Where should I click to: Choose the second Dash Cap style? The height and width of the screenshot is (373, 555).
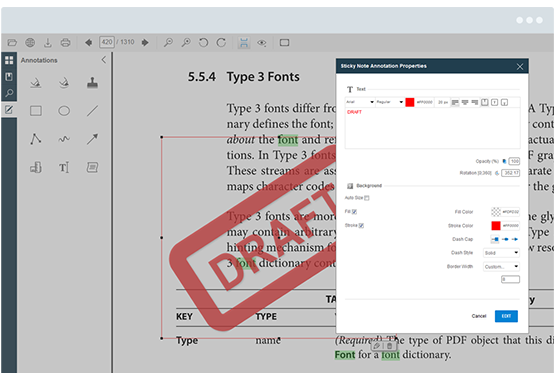(x=505, y=240)
